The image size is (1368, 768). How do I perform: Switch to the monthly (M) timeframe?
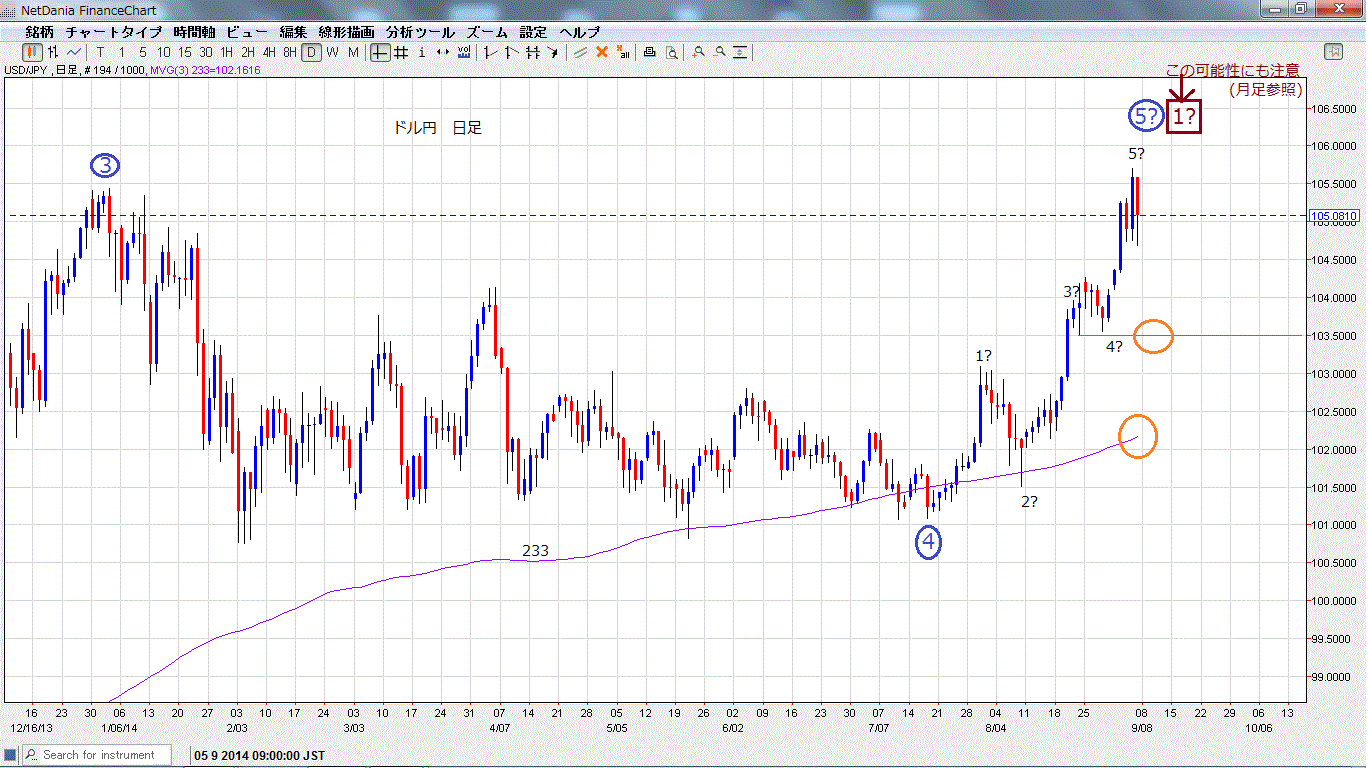pyautogui.click(x=353, y=52)
